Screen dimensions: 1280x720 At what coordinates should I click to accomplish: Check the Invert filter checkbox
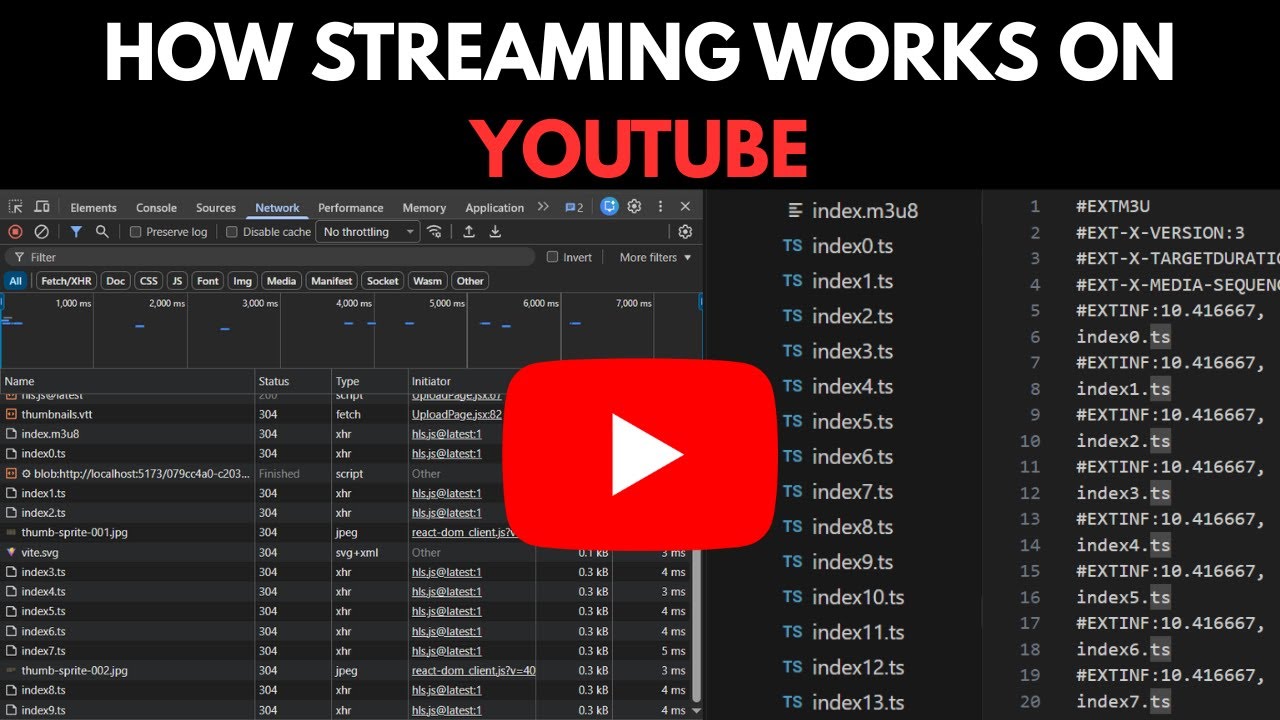(x=552, y=257)
